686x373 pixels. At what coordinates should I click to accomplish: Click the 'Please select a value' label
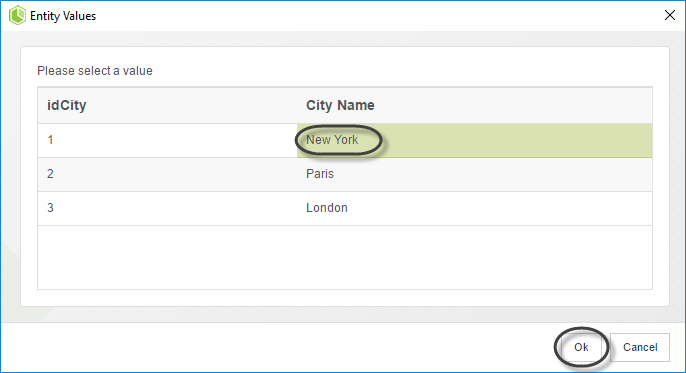click(95, 71)
